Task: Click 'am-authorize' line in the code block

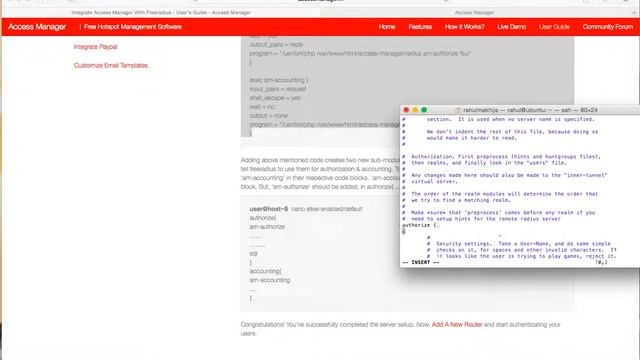Action: click(x=267, y=227)
